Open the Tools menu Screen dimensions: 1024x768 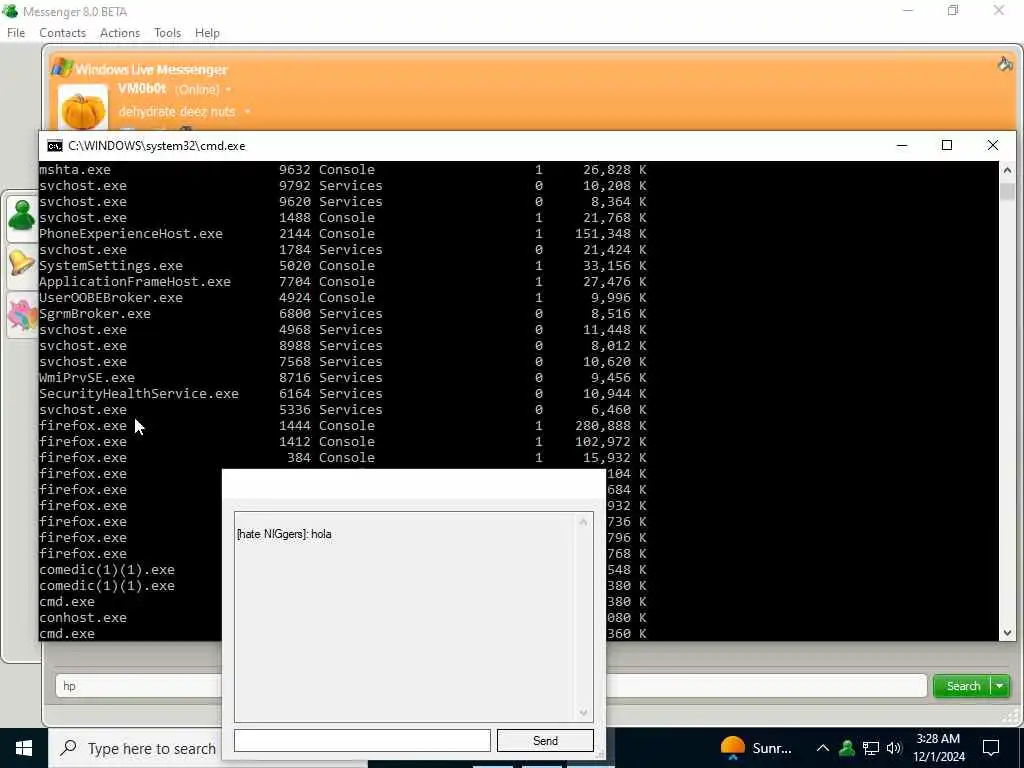167,33
